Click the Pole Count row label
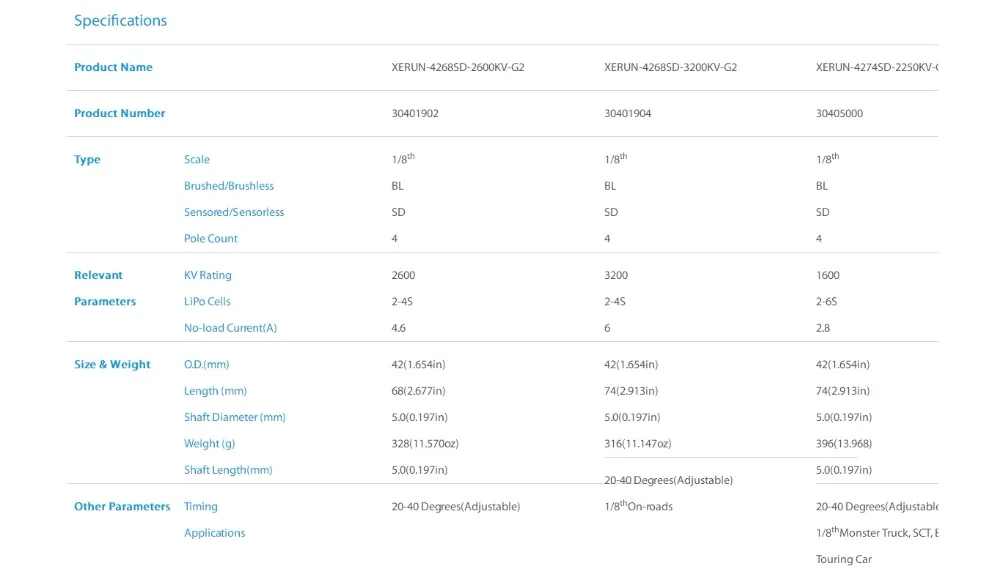1000x585 pixels. [x=210, y=238]
